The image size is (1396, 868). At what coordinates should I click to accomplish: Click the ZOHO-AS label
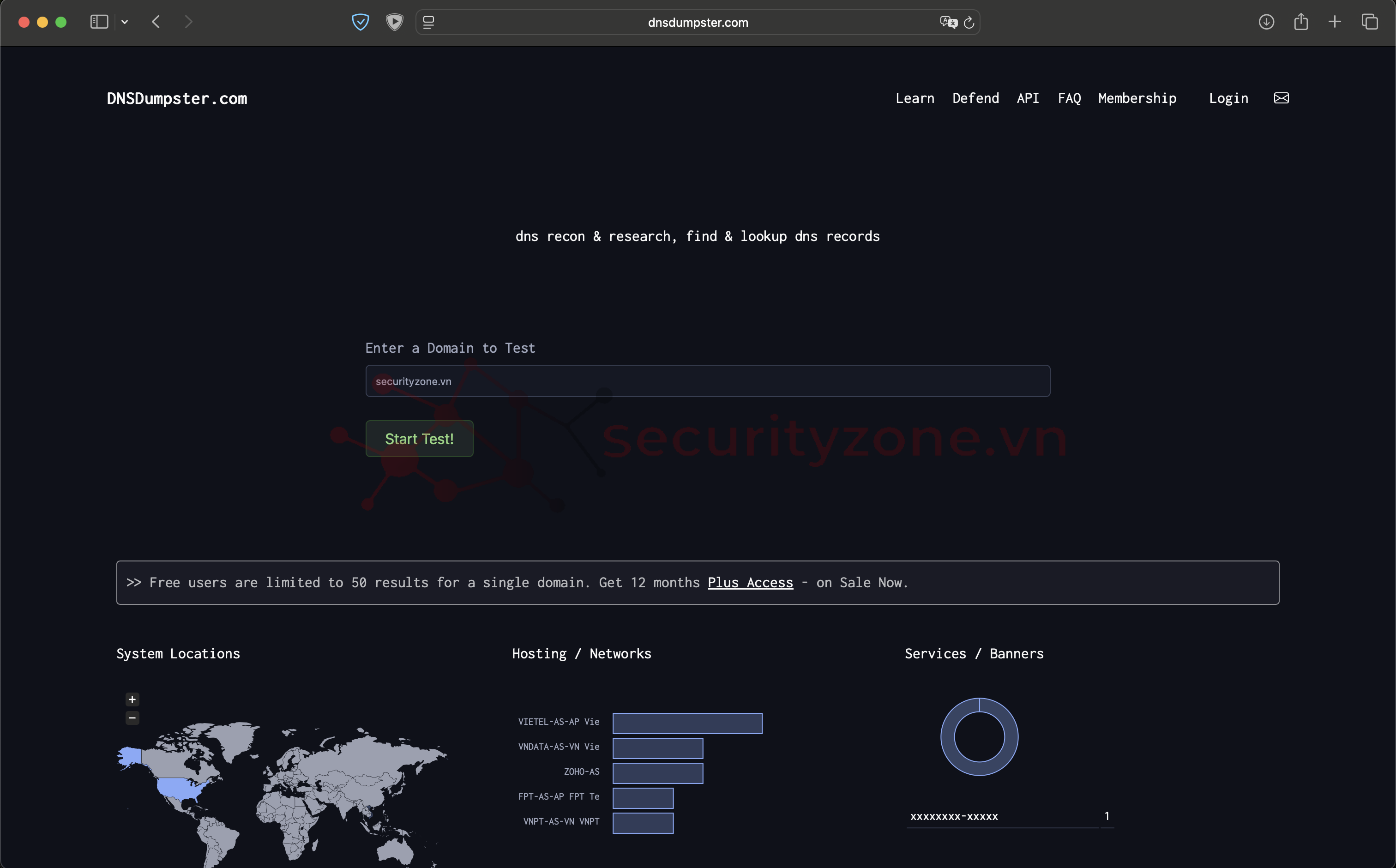point(582,772)
